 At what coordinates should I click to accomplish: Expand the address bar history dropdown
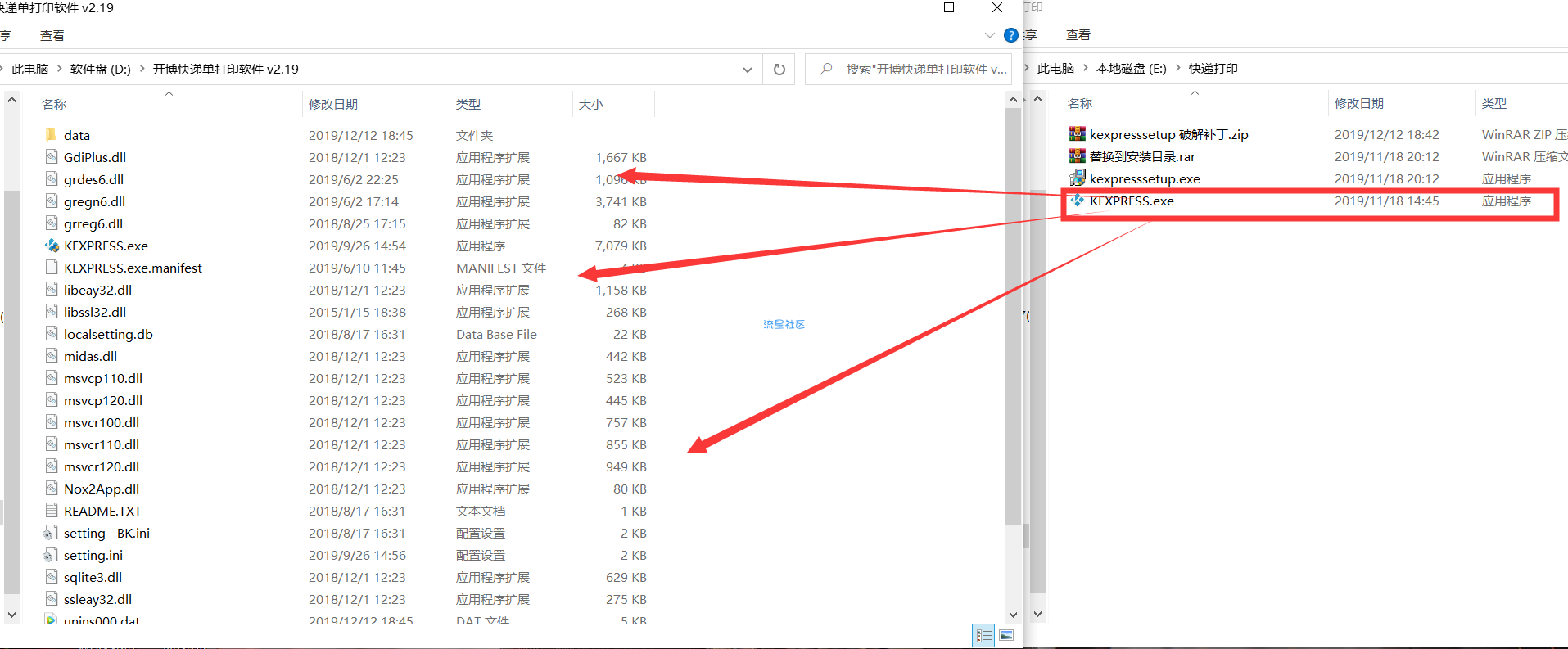pos(747,70)
